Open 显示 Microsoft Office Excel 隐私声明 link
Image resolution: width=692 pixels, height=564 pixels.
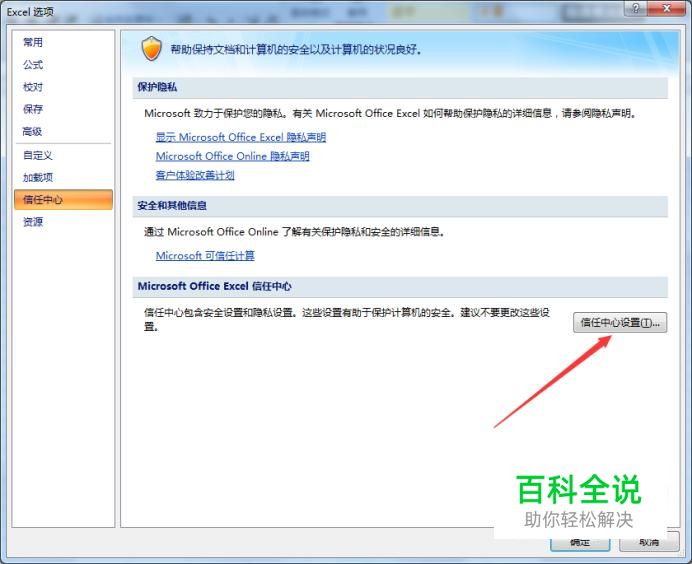point(241,137)
